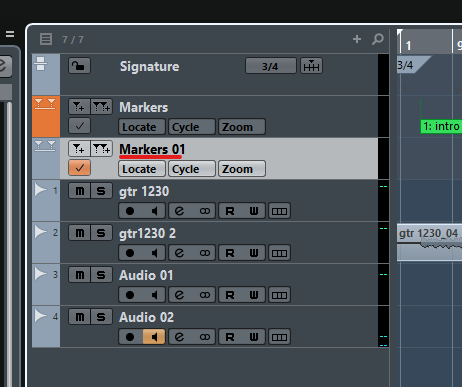The height and width of the screenshot is (387, 462).
Task: Select the Markers track name
Action: (x=144, y=107)
